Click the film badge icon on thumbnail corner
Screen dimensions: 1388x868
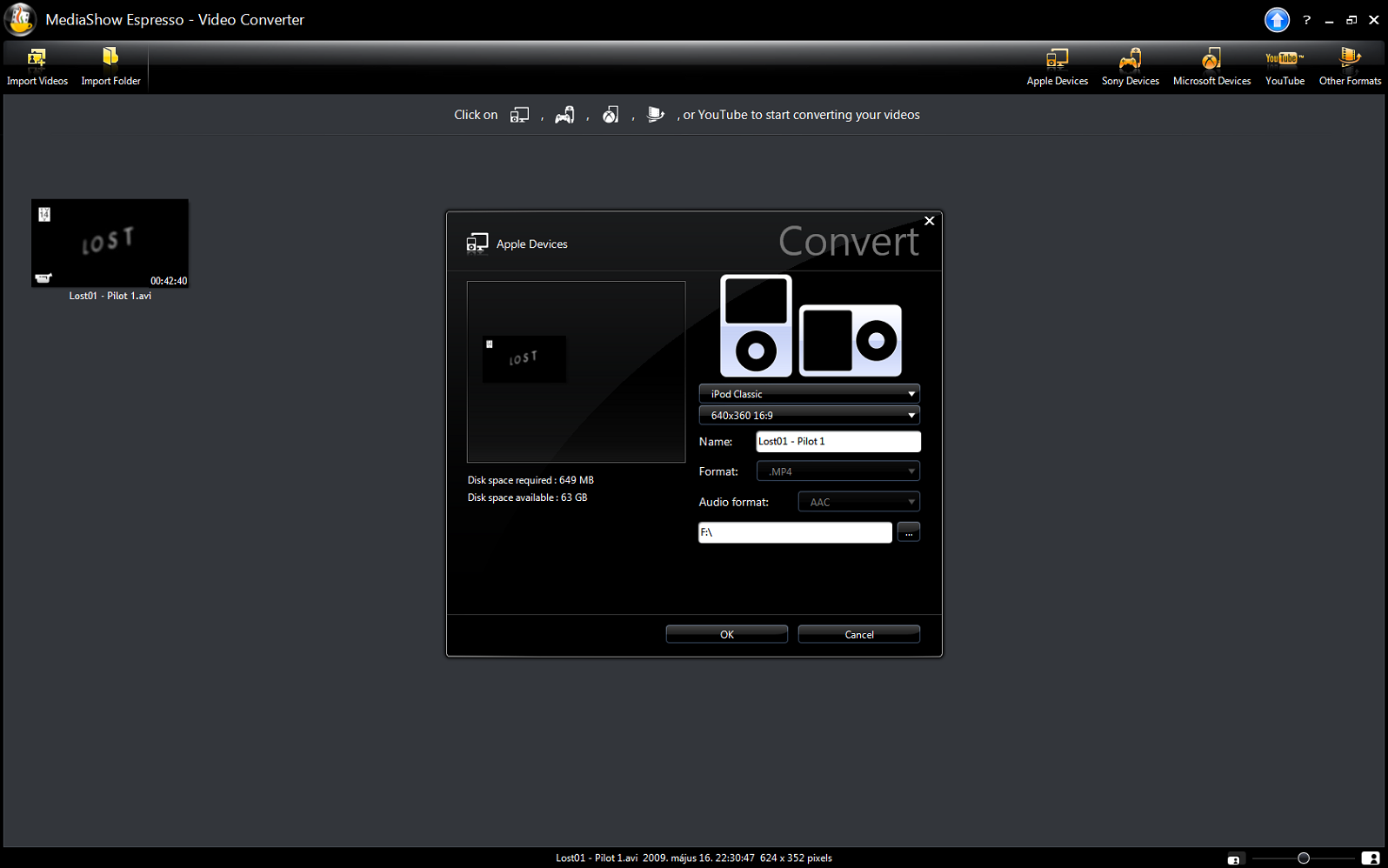coord(44,214)
